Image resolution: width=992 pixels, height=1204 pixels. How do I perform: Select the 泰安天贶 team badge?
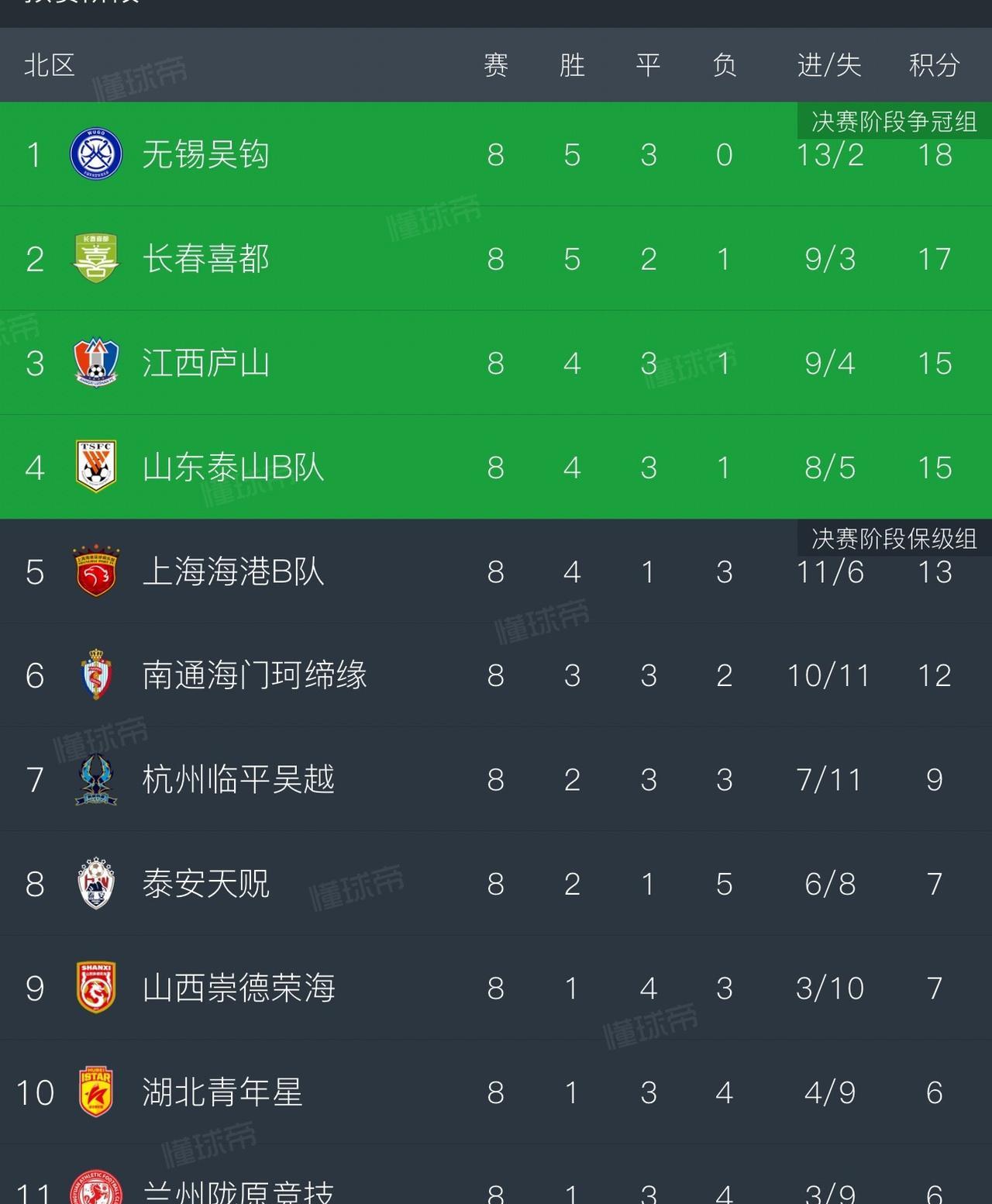coord(96,883)
